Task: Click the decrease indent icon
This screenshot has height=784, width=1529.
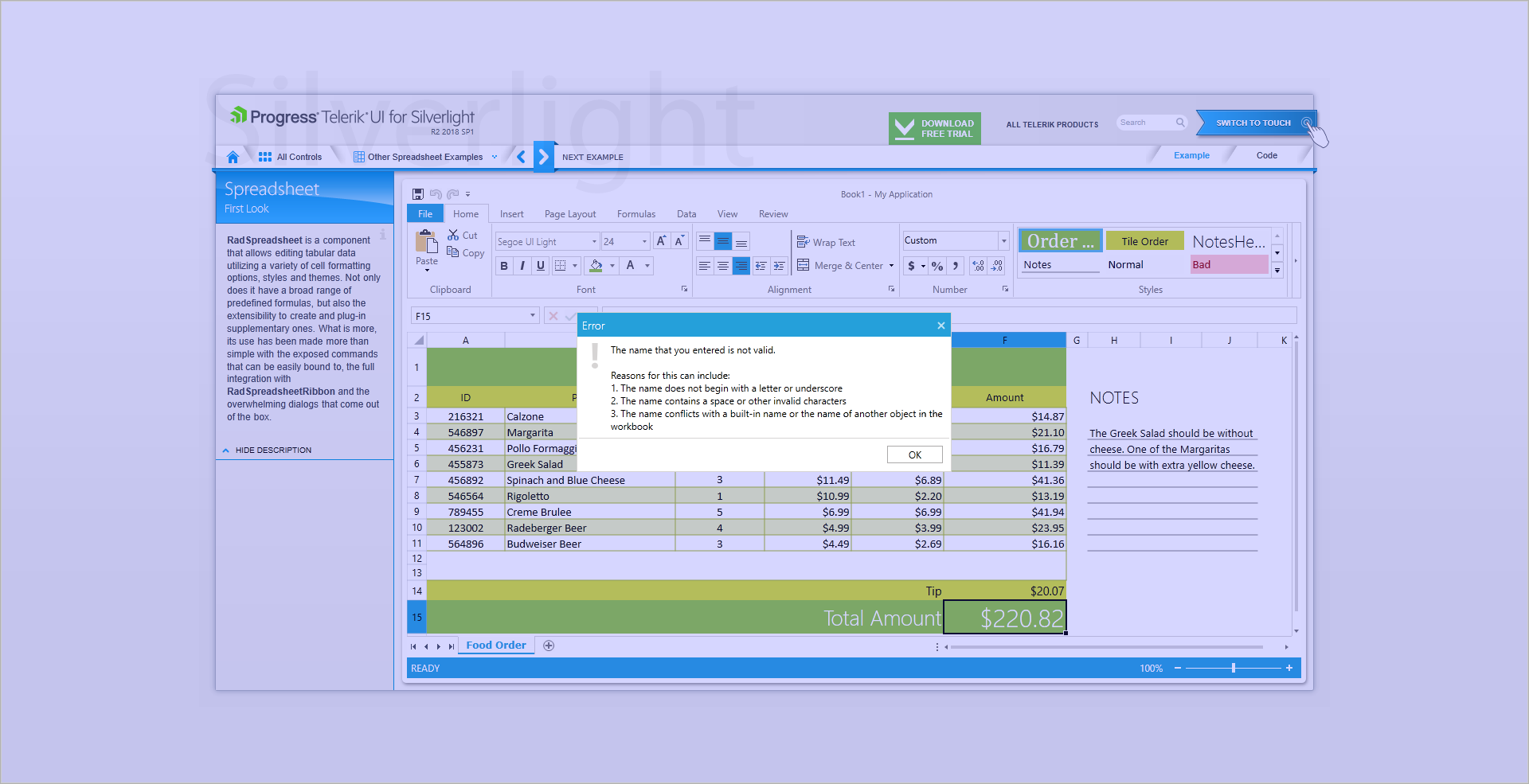Action: [x=761, y=266]
